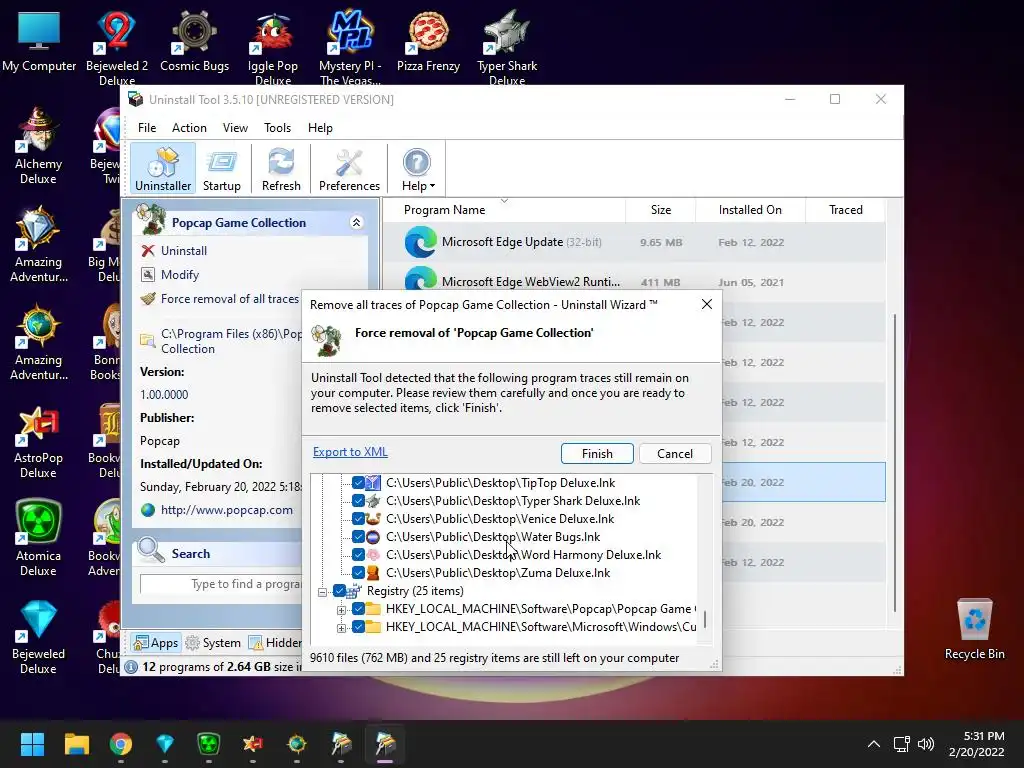Show hidden system tray icons

(873, 744)
